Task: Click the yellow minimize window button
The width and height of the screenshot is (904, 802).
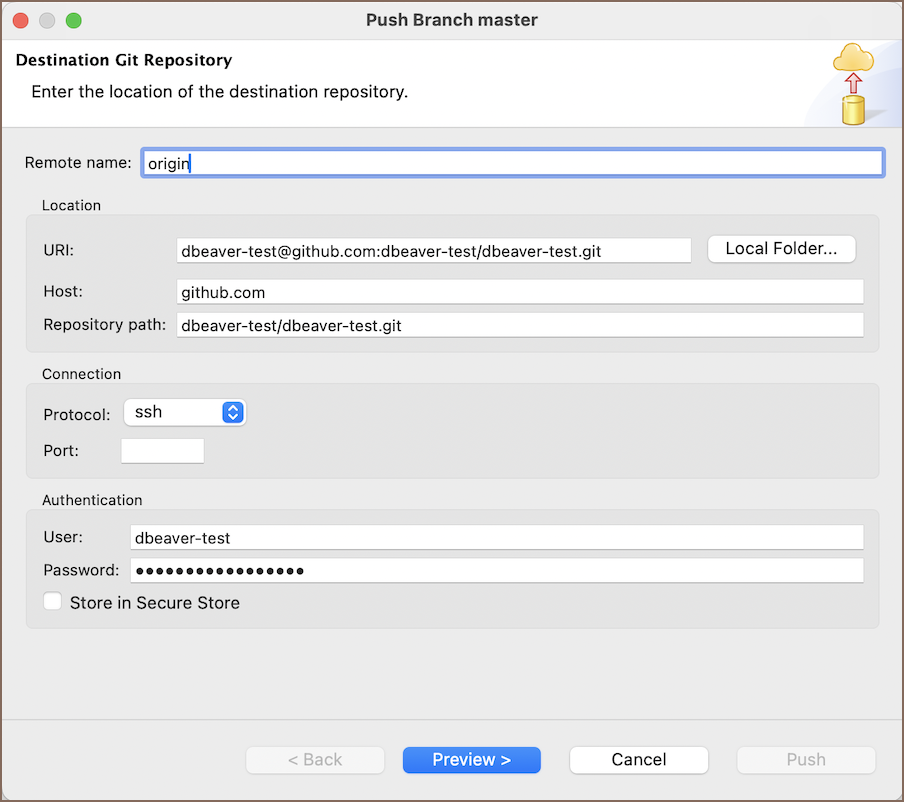Action: tap(47, 20)
